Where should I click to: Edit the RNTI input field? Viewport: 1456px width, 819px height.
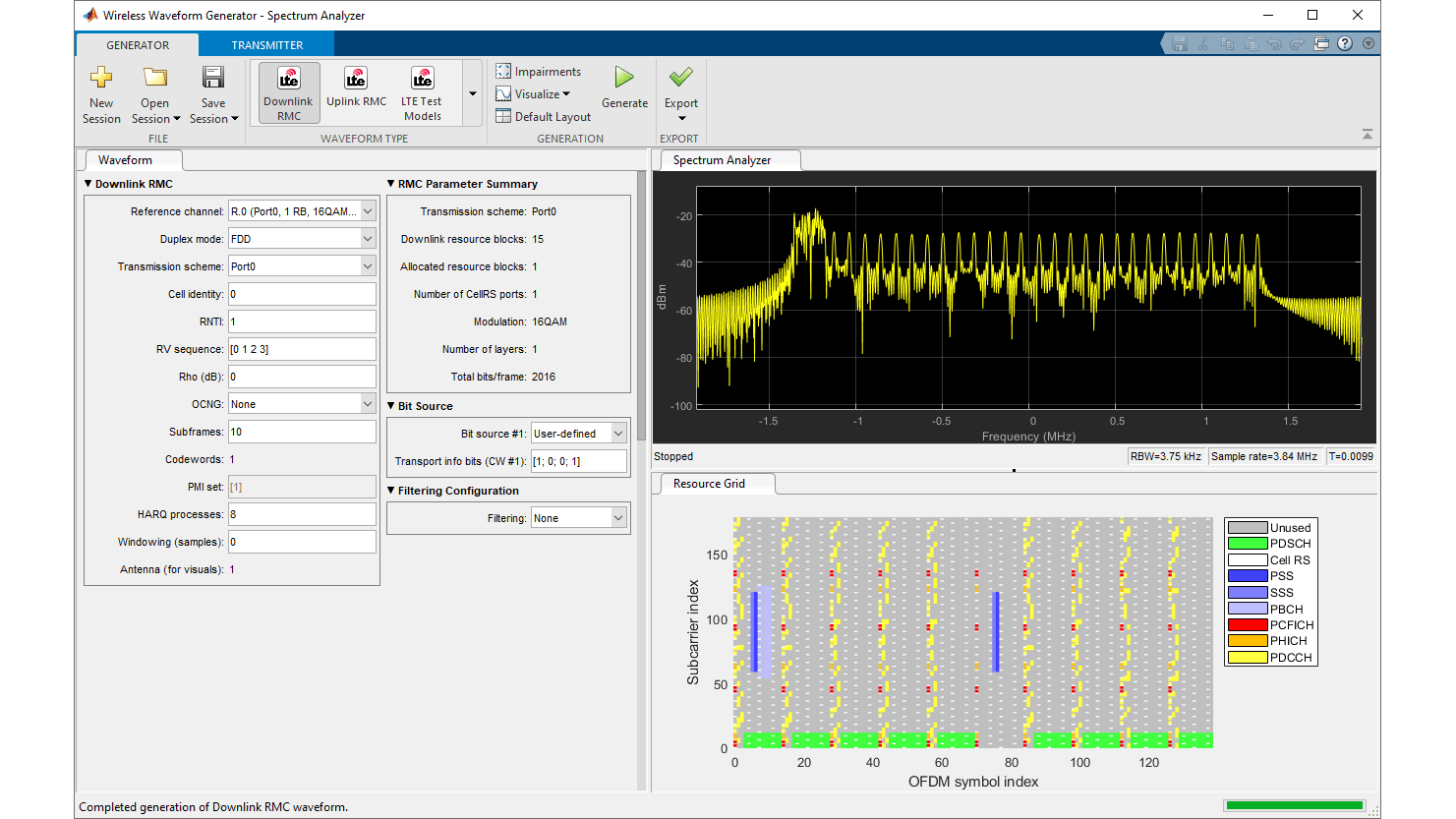[x=302, y=321]
